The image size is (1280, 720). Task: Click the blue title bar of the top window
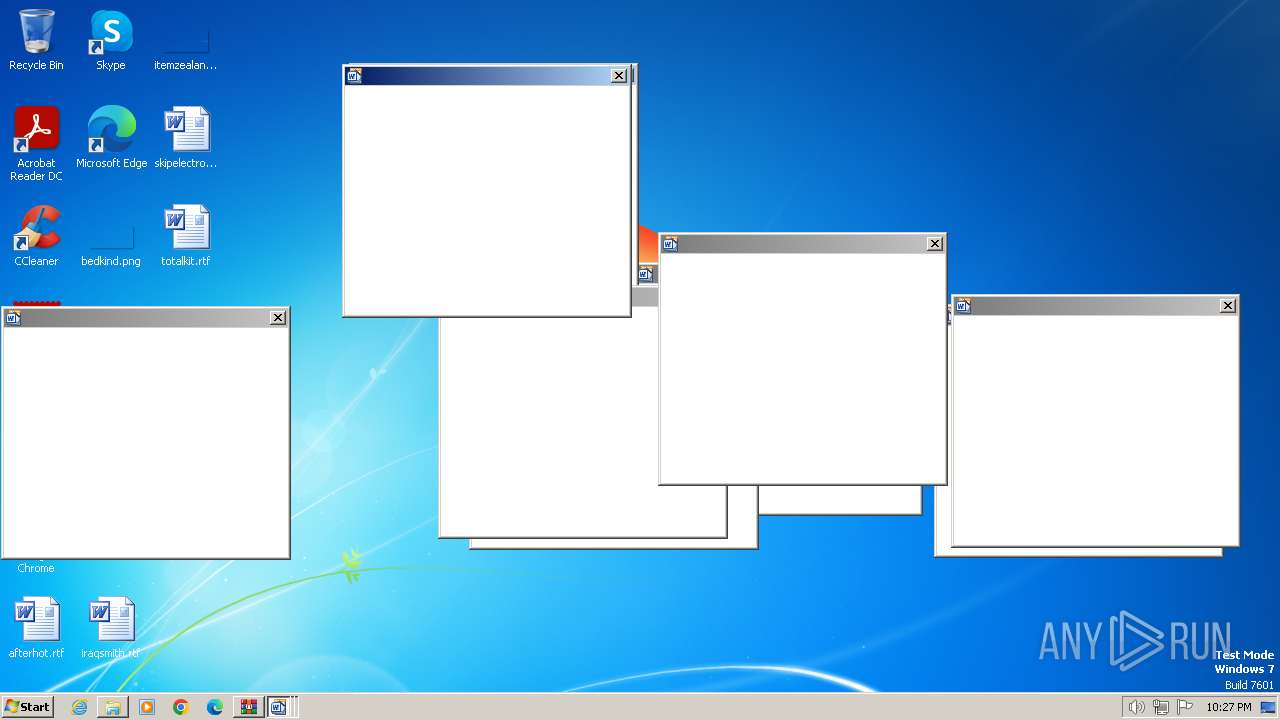(486, 76)
